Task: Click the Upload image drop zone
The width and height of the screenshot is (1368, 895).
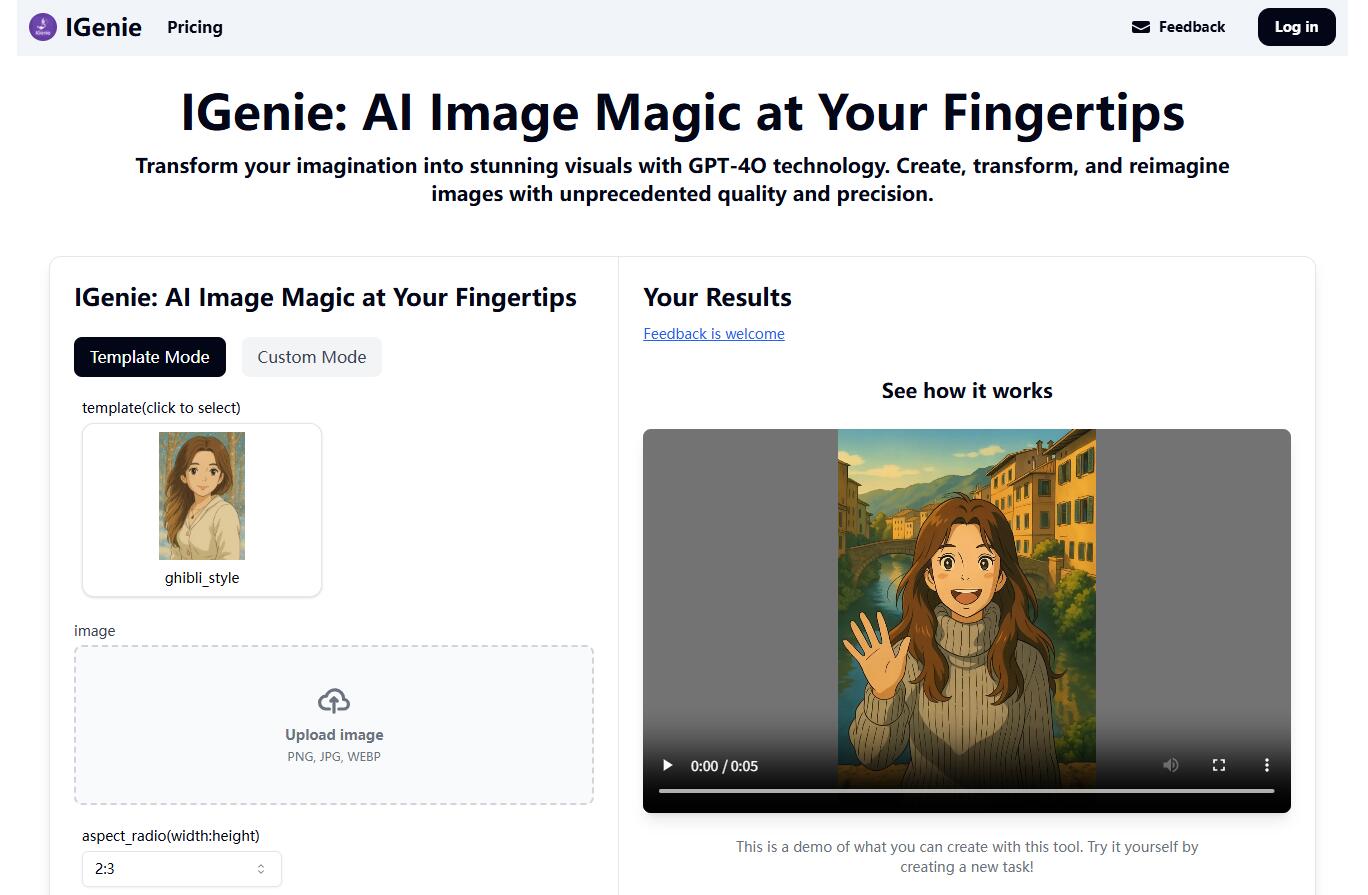Action: [x=334, y=725]
